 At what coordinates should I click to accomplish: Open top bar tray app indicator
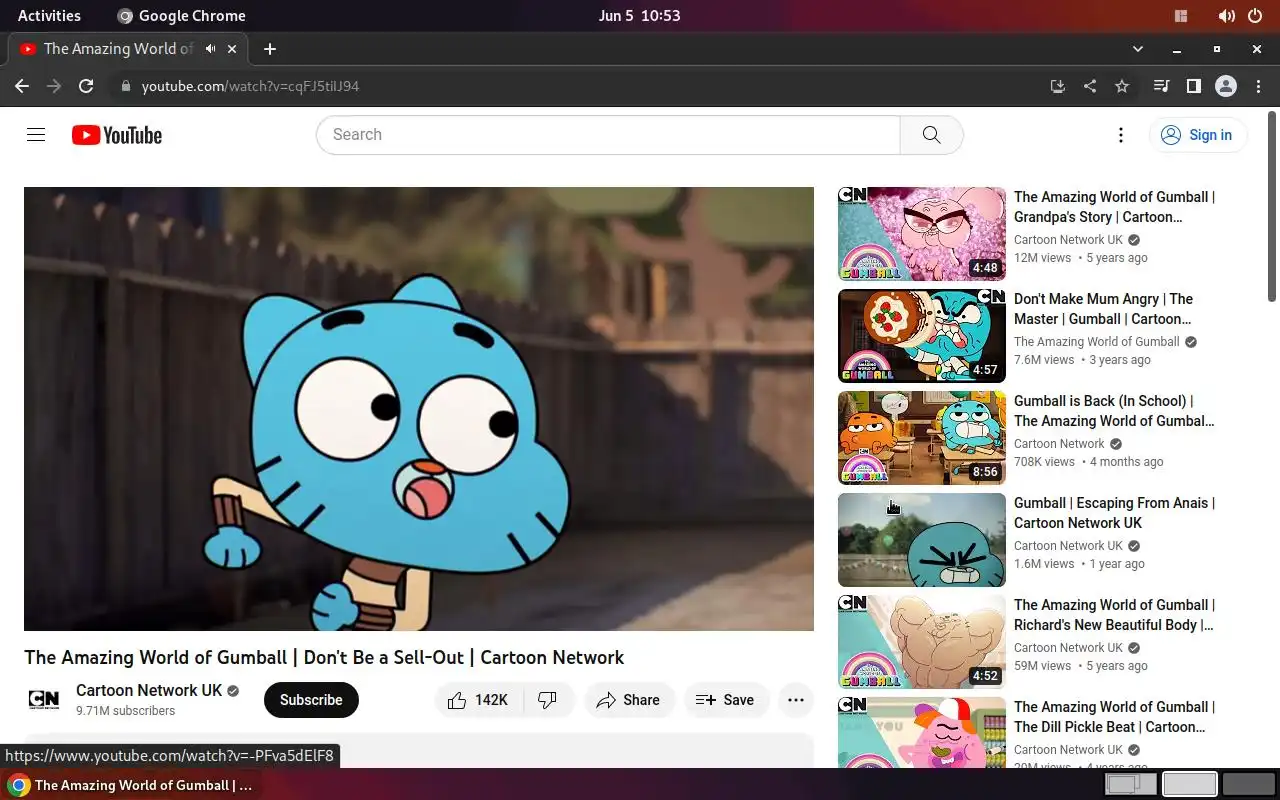[1181, 16]
